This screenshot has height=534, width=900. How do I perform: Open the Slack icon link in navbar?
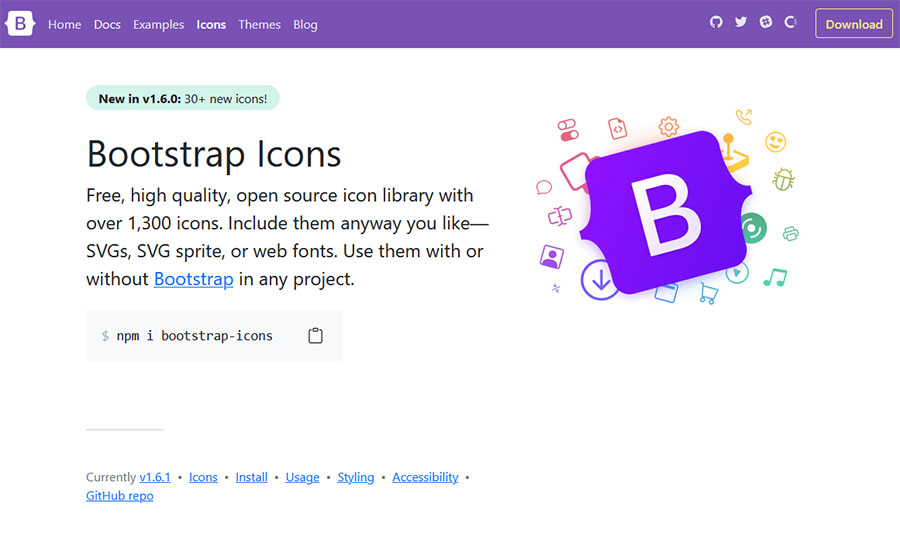pyautogui.click(x=766, y=22)
